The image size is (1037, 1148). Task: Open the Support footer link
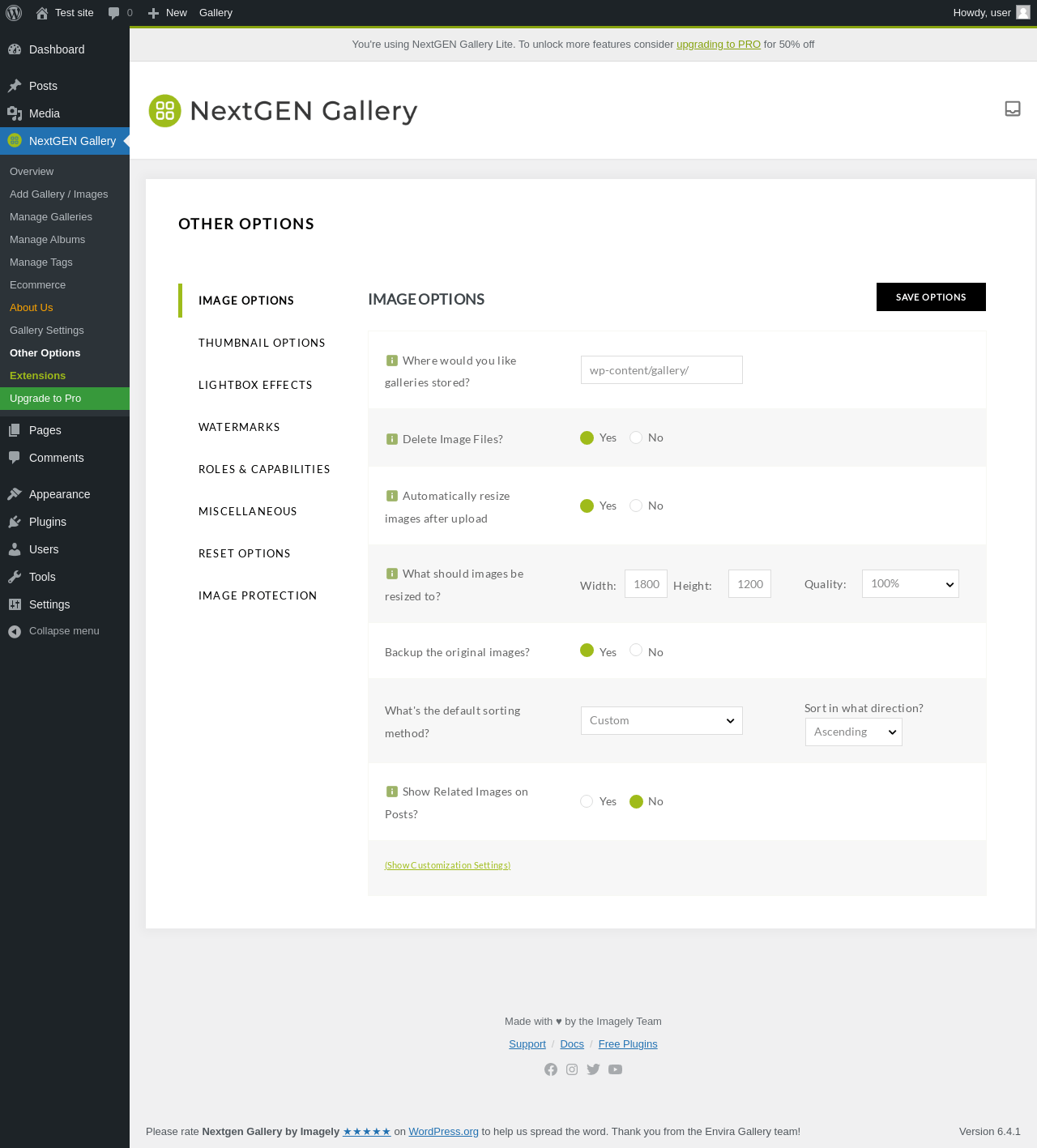[x=527, y=1044]
